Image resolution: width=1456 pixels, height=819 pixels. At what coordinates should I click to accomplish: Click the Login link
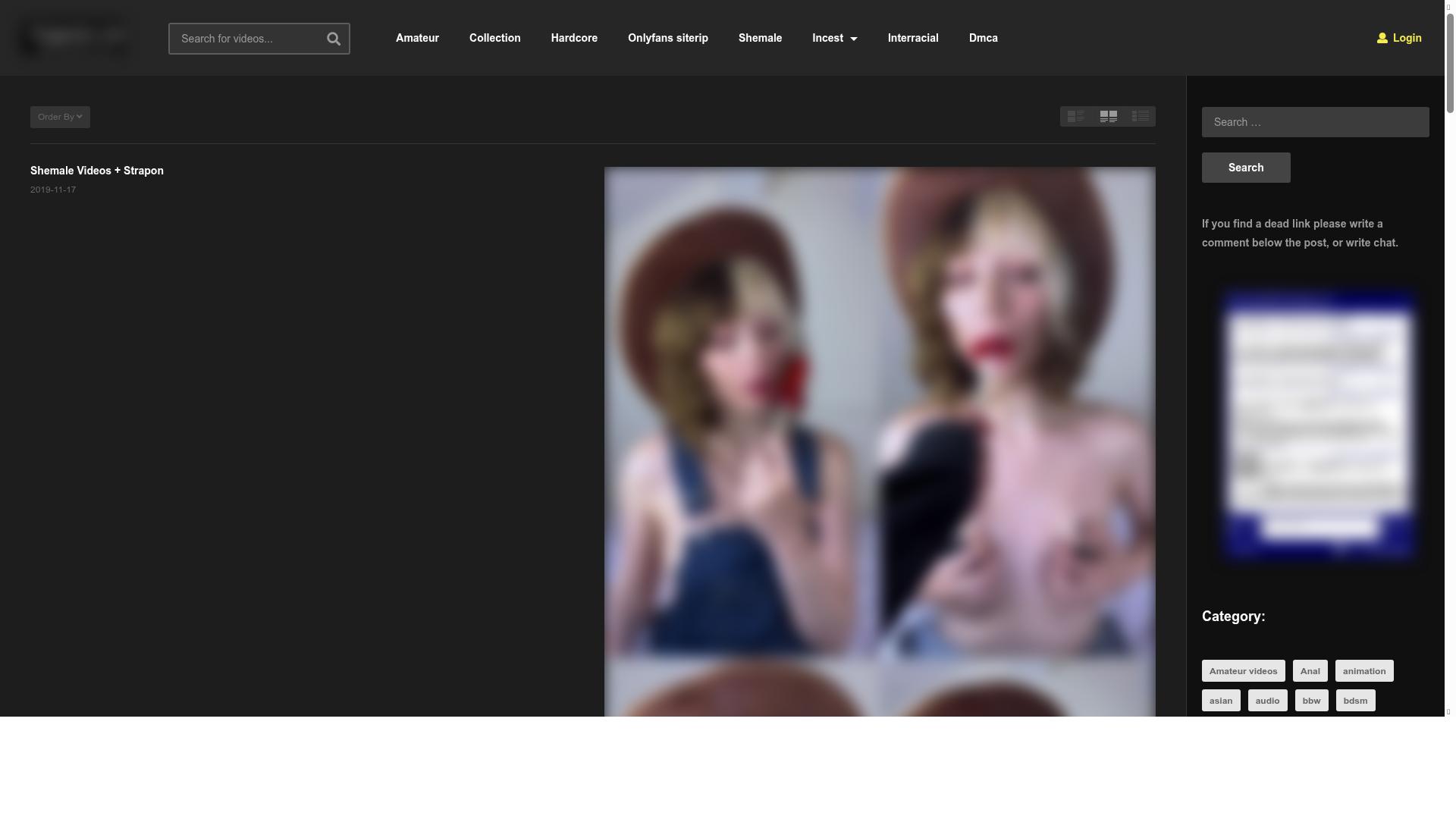[x=1407, y=38]
